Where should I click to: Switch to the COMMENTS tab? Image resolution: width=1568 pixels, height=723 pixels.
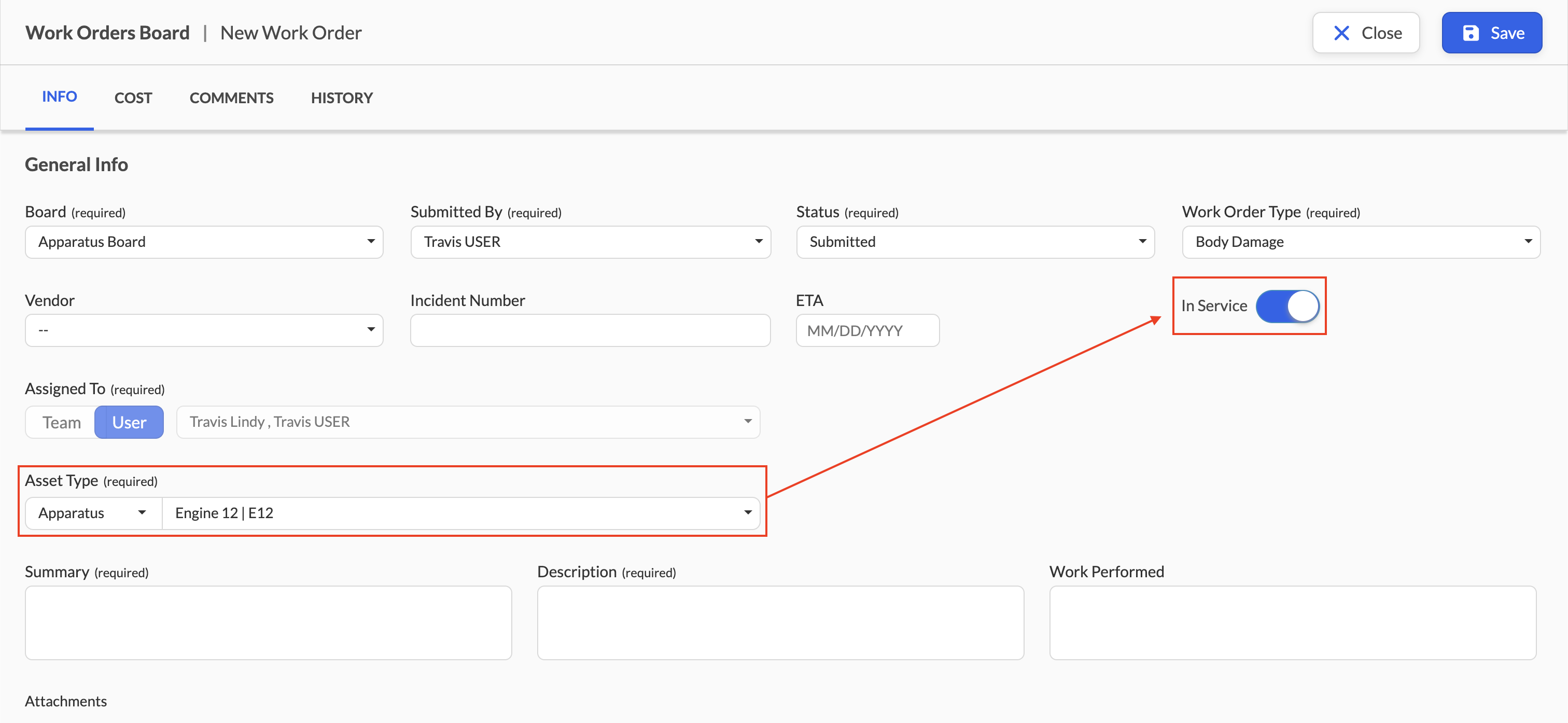coord(231,98)
